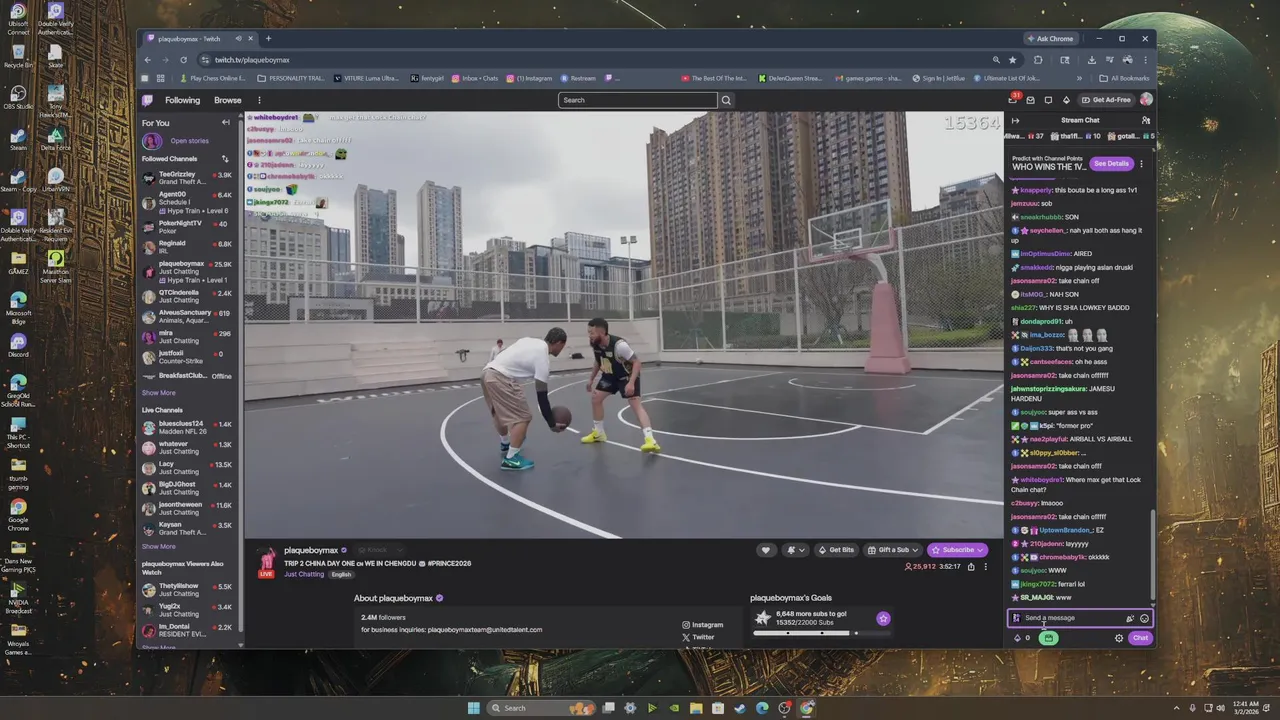This screenshot has height=720, width=1280.
Task: Click the Get Bits diamond icon in the Twitch header
Action: click(1066, 100)
